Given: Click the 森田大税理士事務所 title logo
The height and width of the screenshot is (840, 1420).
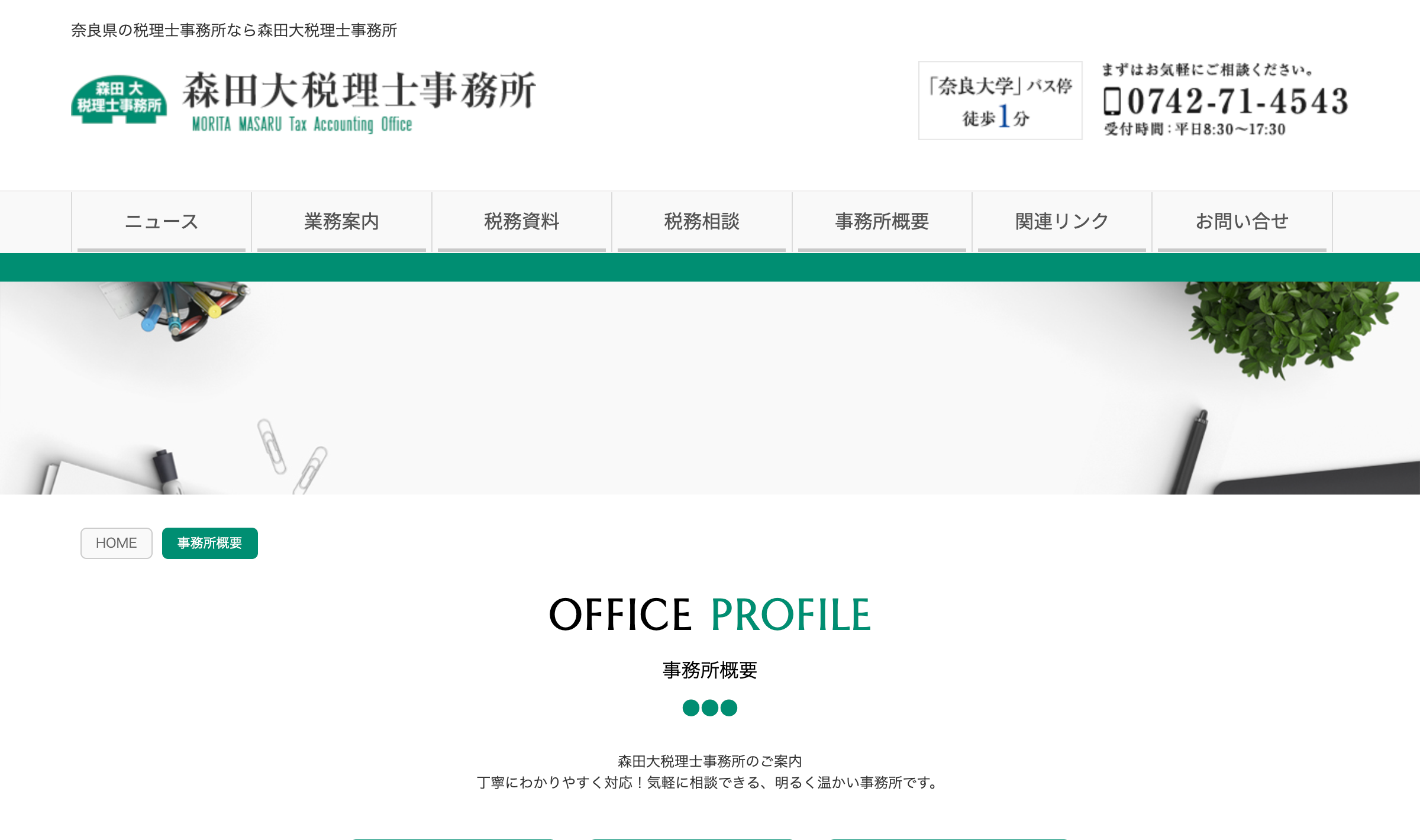Looking at the screenshot, I should 359,91.
